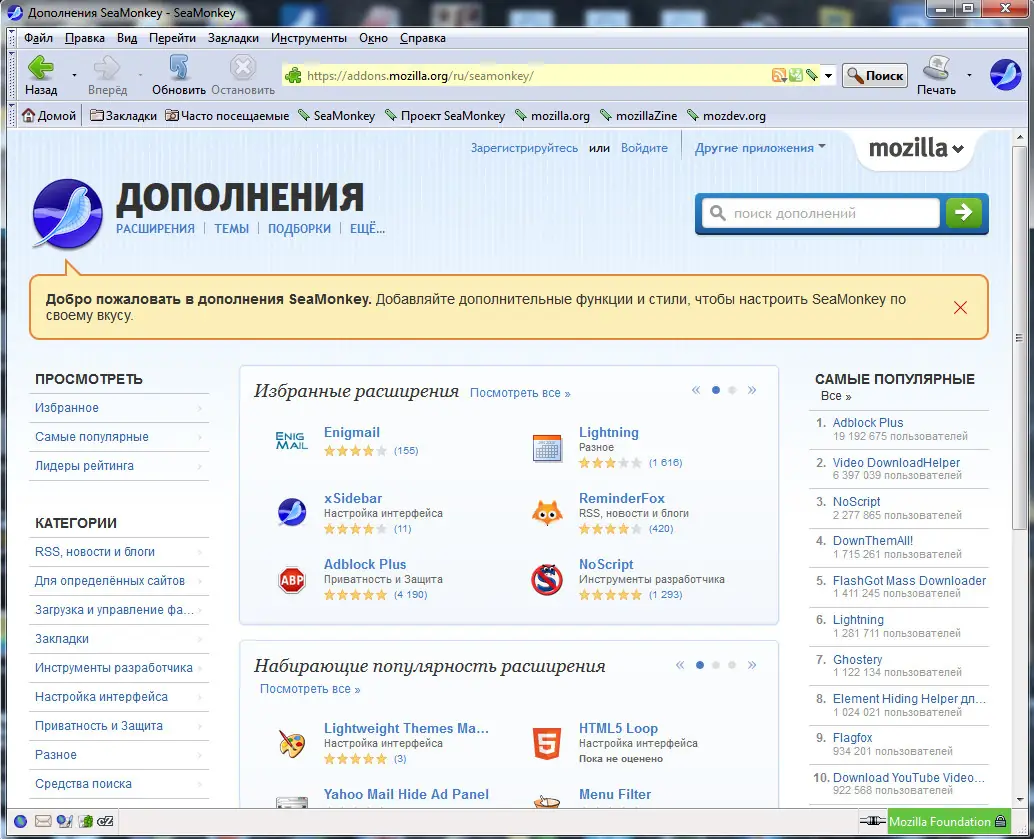Screen dimensions: 1034x839
Task: Open the Закладки bookmarks folder
Action: point(123,115)
